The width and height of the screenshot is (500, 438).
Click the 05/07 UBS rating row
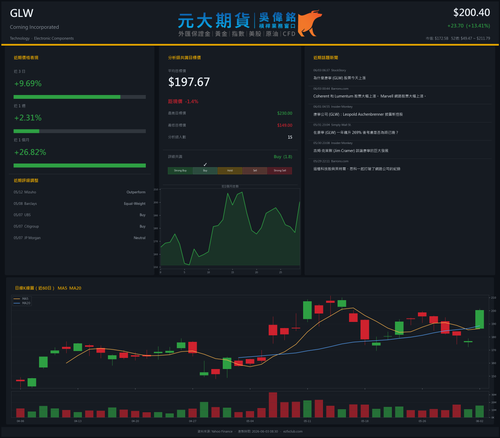(80, 215)
